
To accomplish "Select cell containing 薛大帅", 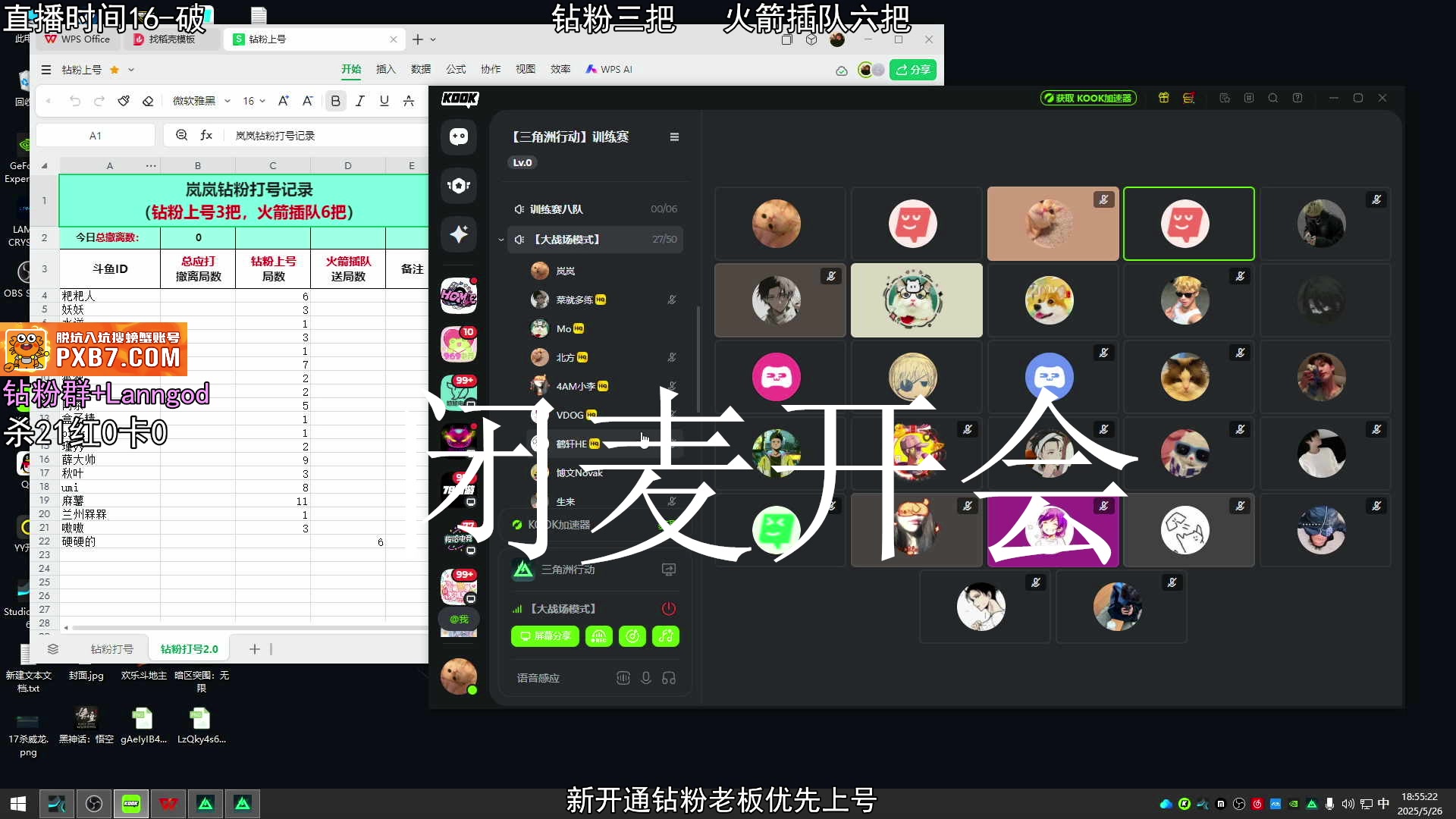I will click(x=110, y=460).
